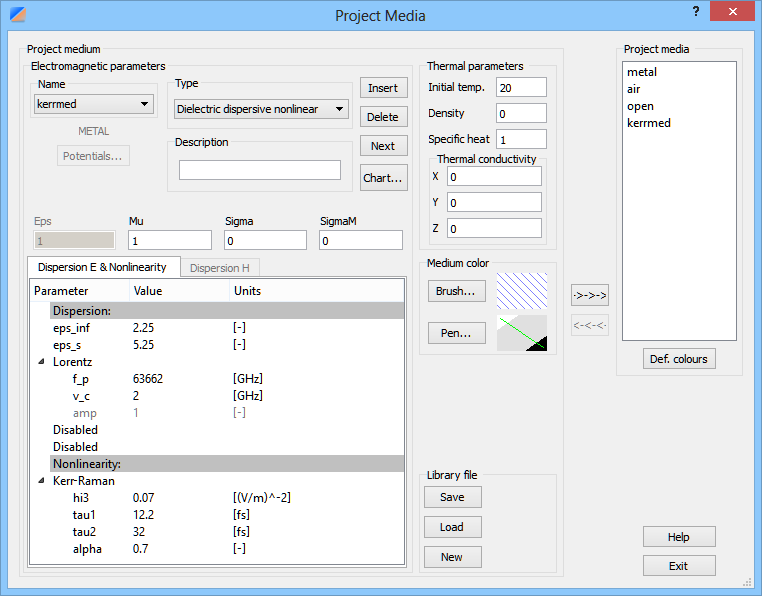Click the pen color preview swatch
762x596 pixels.
pyautogui.click(x=521, y=333)
